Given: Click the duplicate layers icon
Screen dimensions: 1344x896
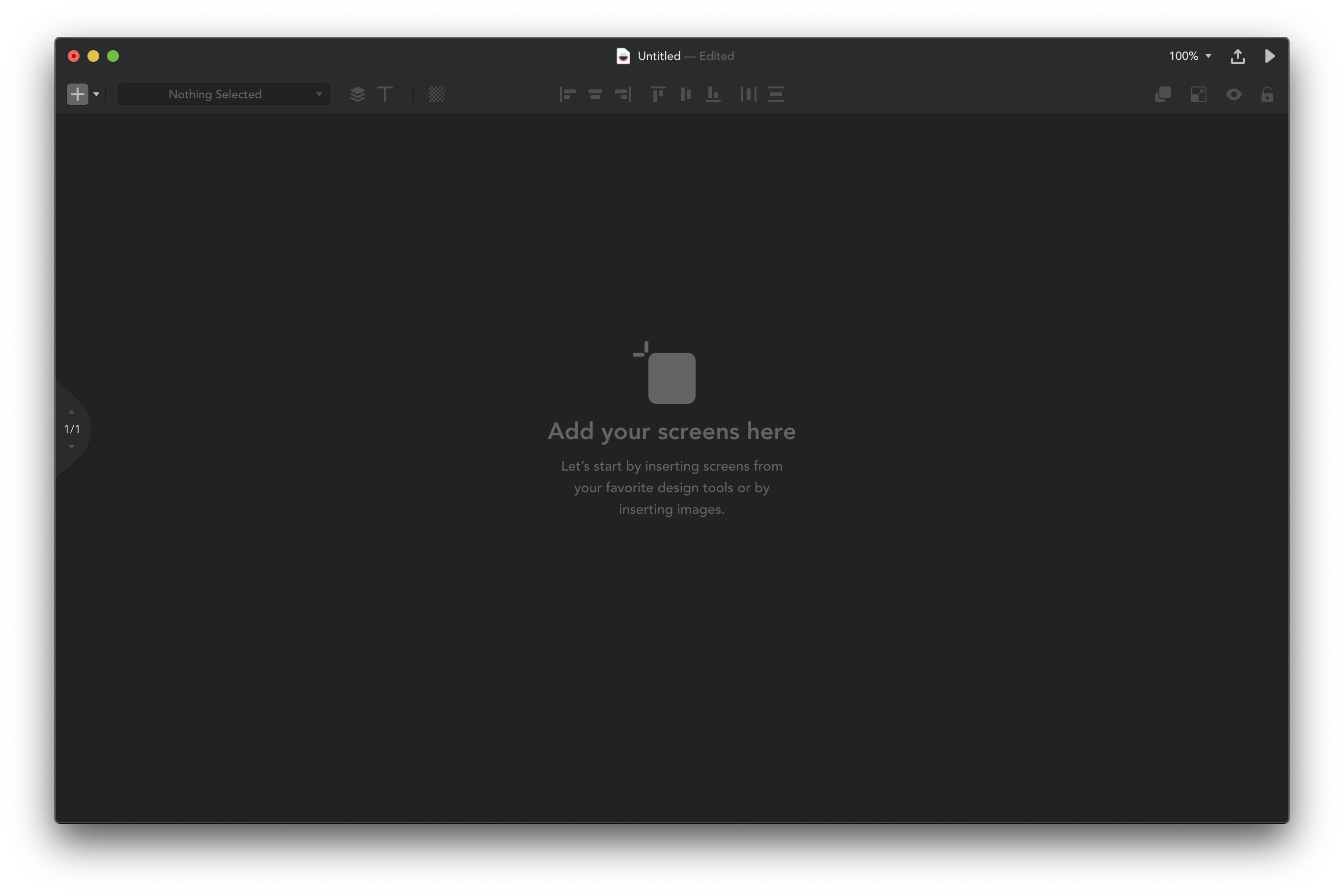Looking at the screenshot, I should coord(1163,94).
